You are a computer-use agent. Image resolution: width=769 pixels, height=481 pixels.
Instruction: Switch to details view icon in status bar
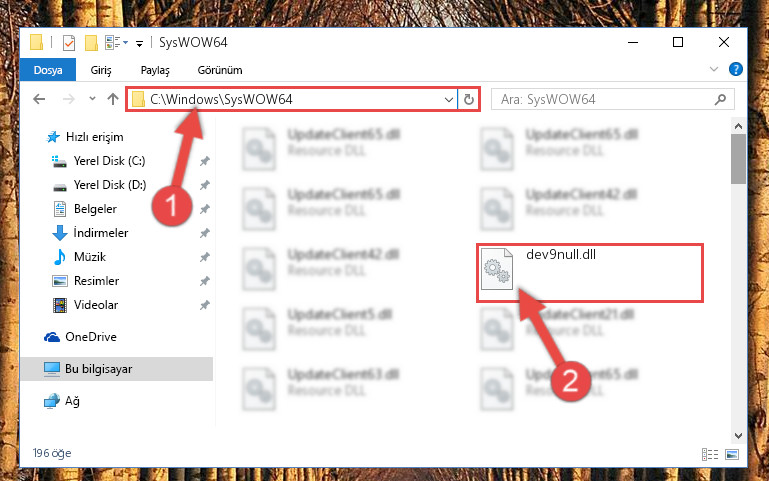click(710, 455)
